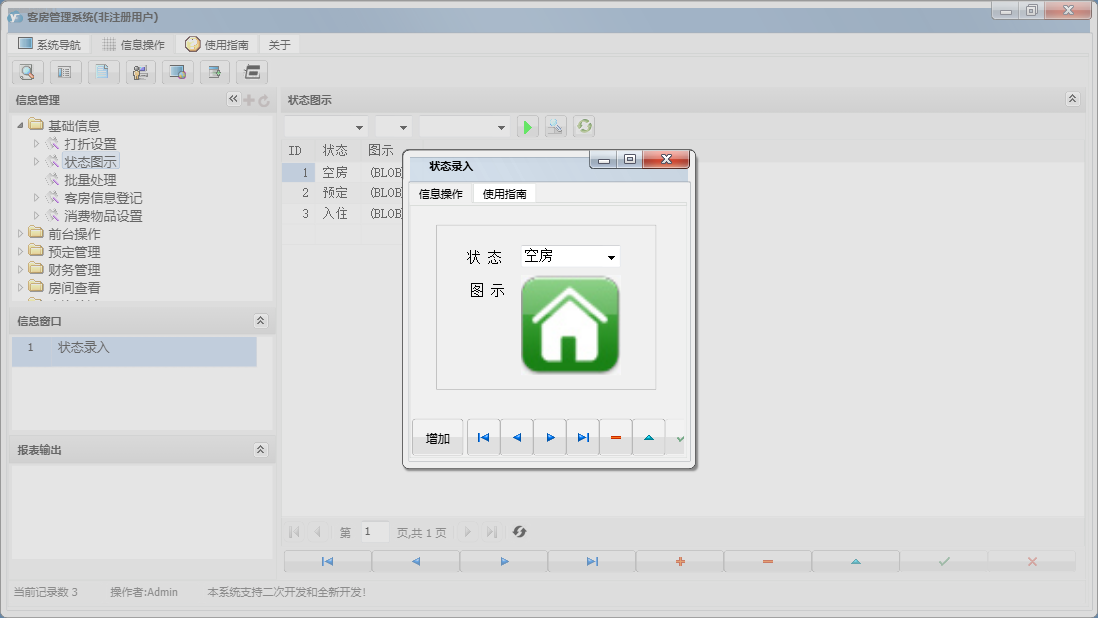
Task: Click the red minus delete button in 状态录入 dialog
Action: tap(616, 438)
